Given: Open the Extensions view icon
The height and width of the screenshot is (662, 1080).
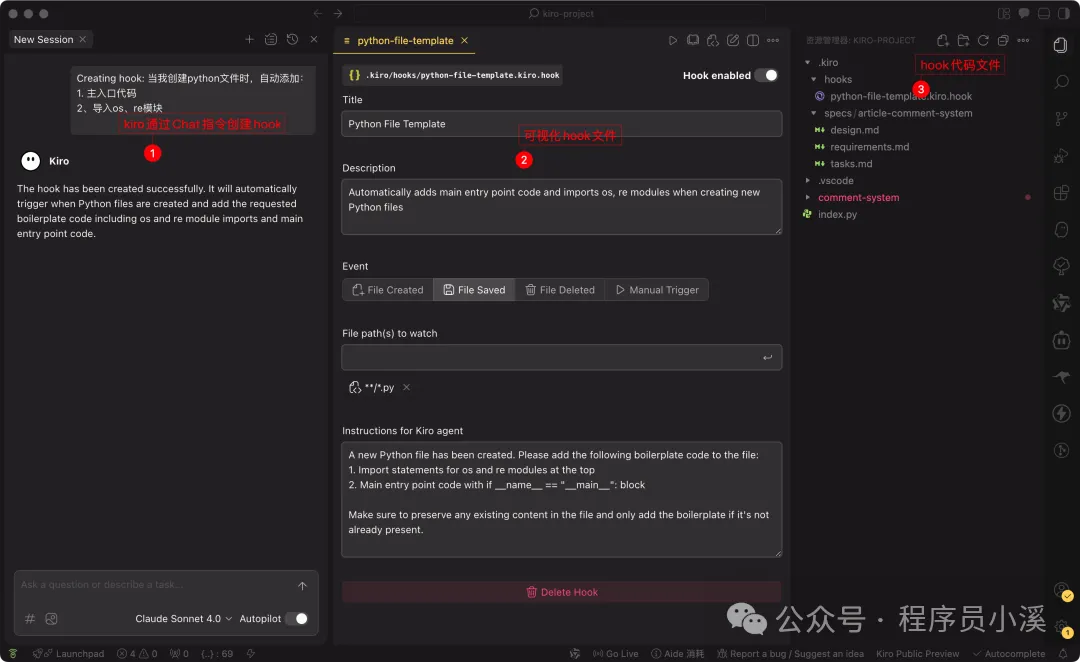Looking at the screenshot, I should [x=1061, y=193].
